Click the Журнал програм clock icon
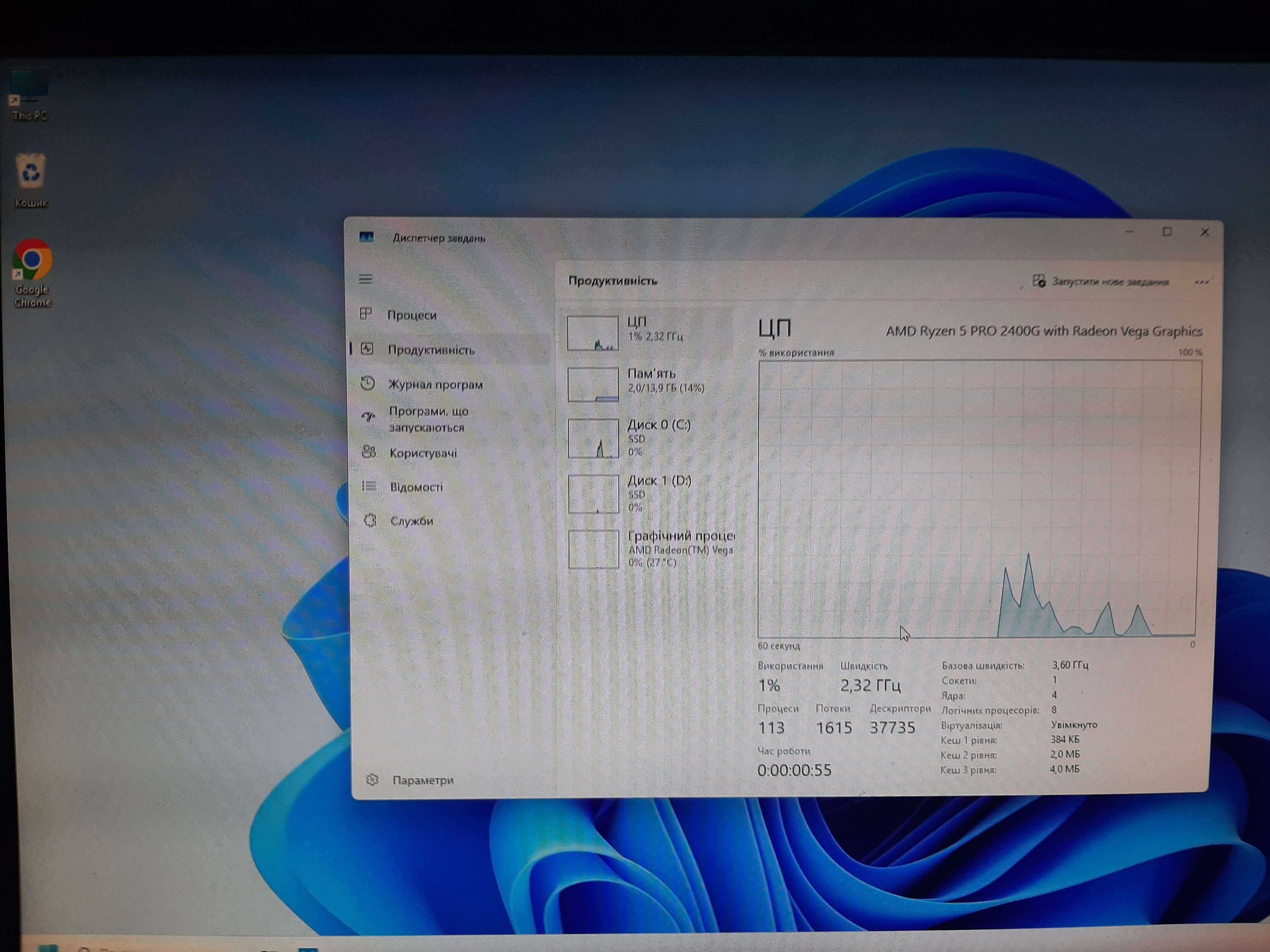 click(368, 383)
